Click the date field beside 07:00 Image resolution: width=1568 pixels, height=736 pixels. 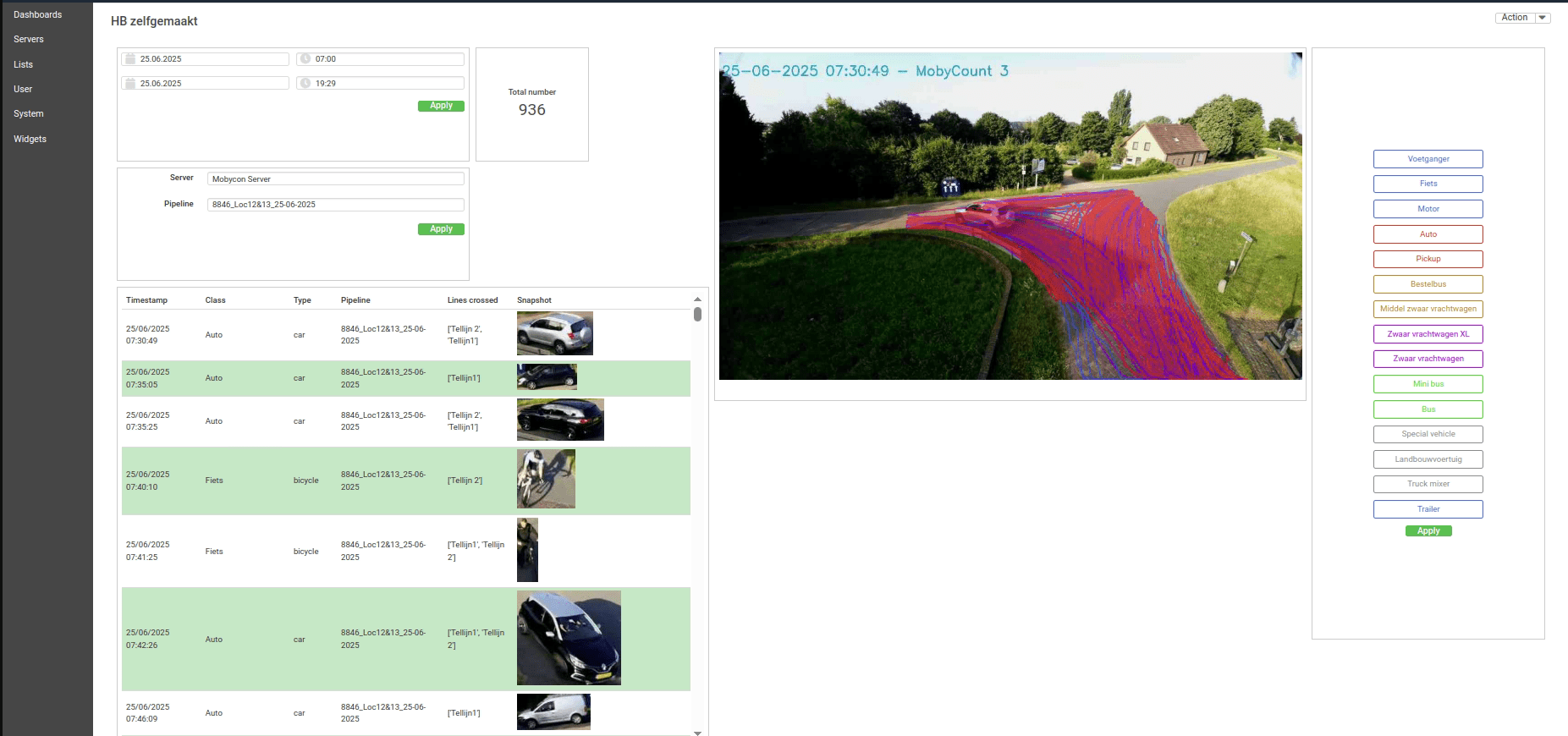206,59
